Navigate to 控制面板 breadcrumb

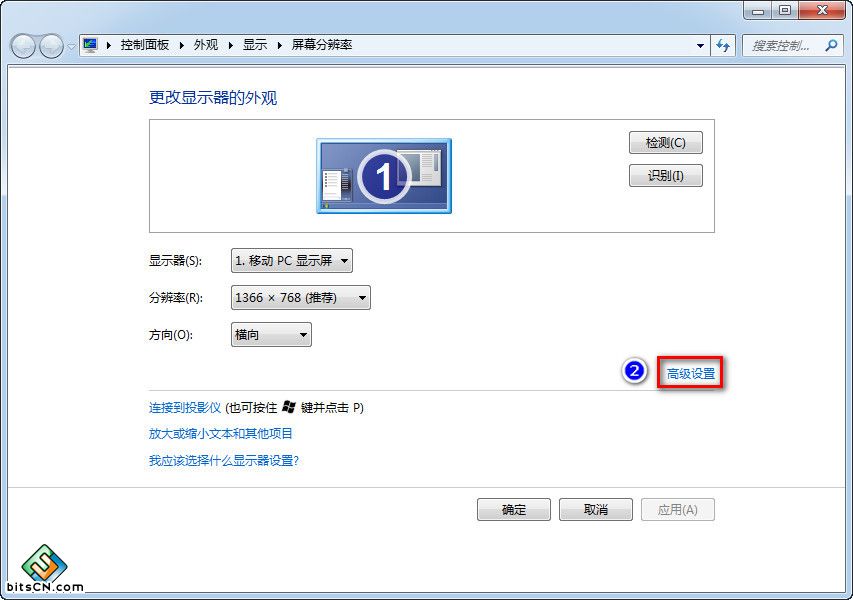145,45
